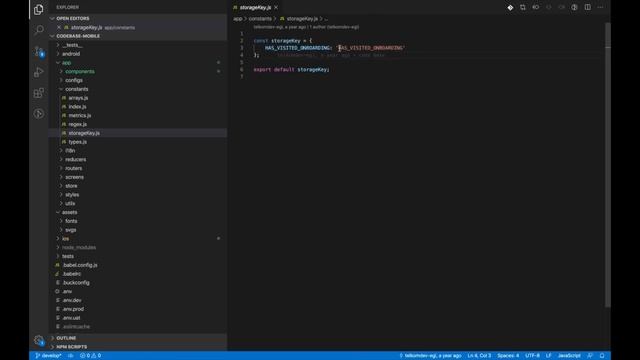Change end of line sequence LF
The image size is (640, 360).
point(549,356)
